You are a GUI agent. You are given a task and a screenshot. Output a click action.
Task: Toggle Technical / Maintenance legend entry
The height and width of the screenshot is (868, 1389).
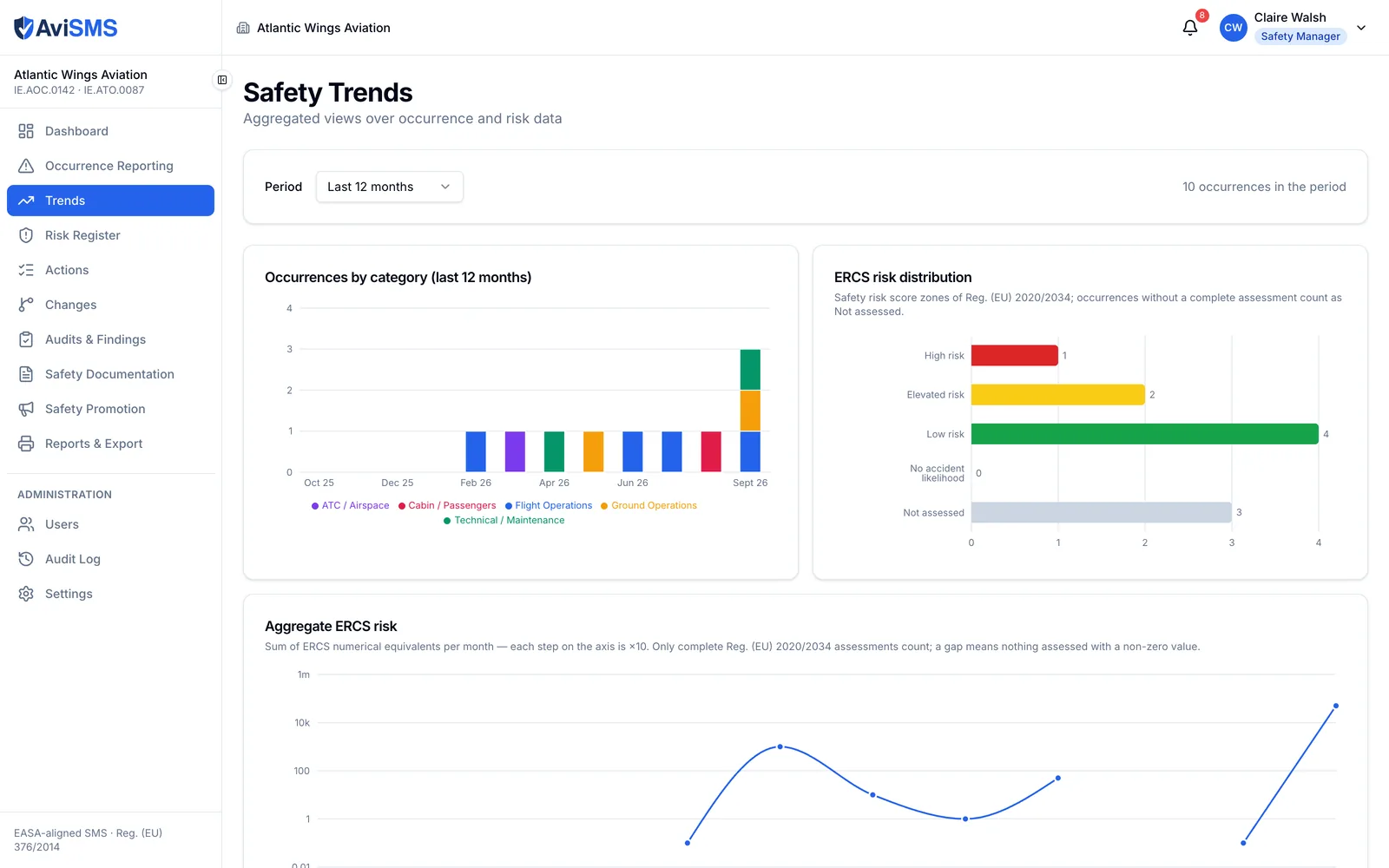click(x=504, y=520)
